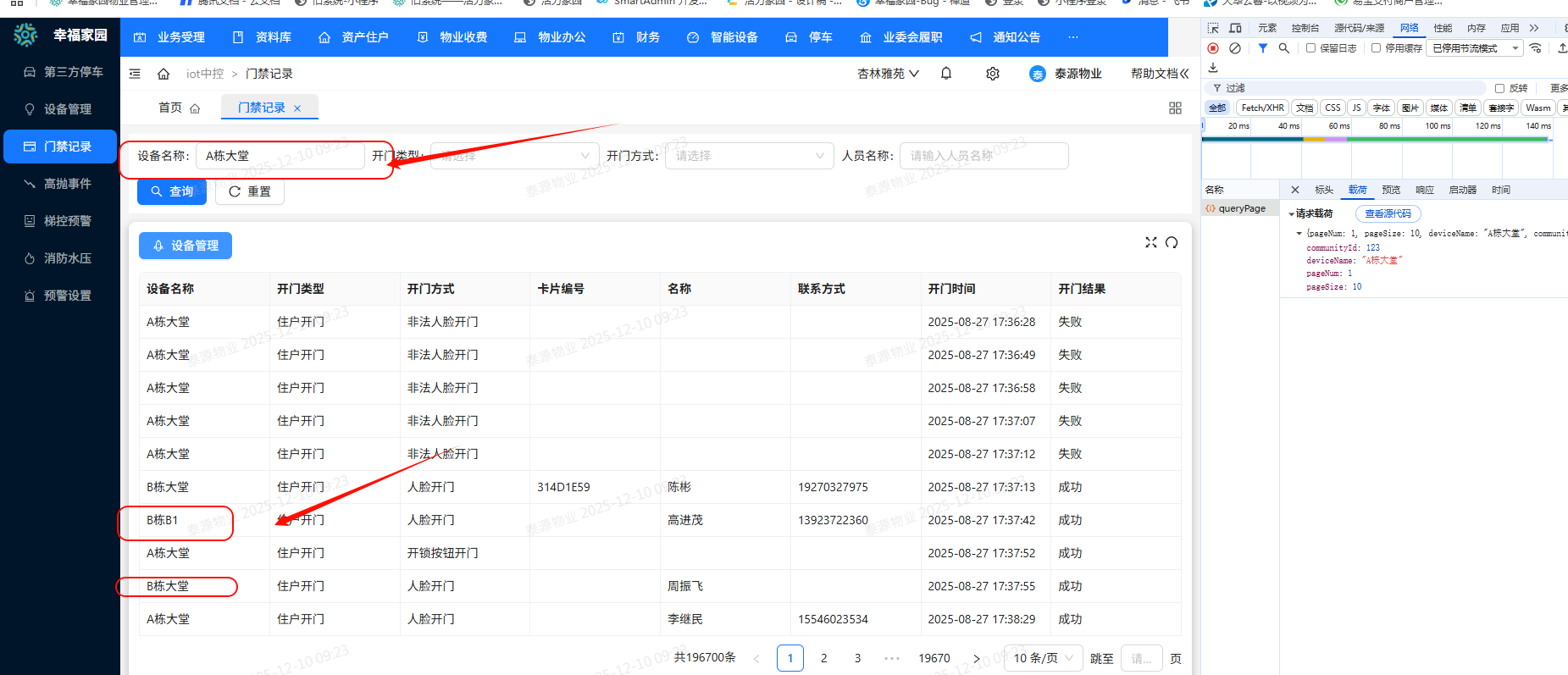Expand the 10 条/页 page size selector

point(1043,658)
